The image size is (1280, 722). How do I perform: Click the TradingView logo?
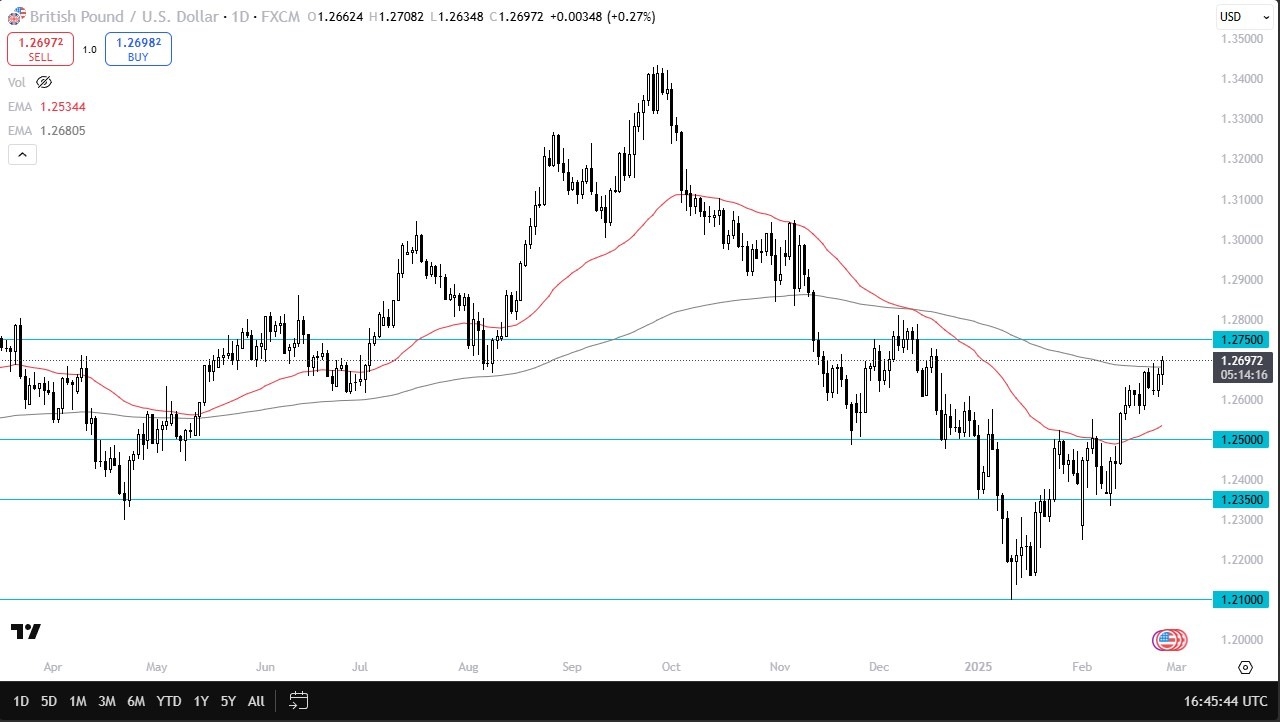[26, 631]
